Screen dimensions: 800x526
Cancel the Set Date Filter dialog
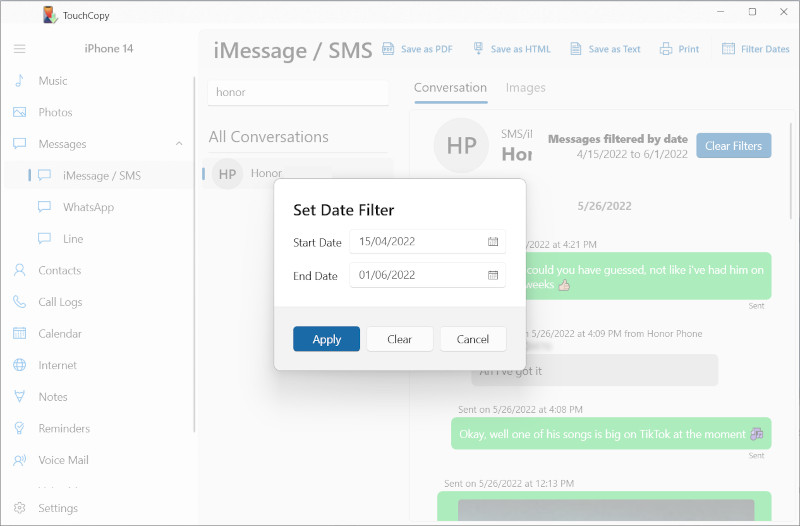click(x=473, y=339)
